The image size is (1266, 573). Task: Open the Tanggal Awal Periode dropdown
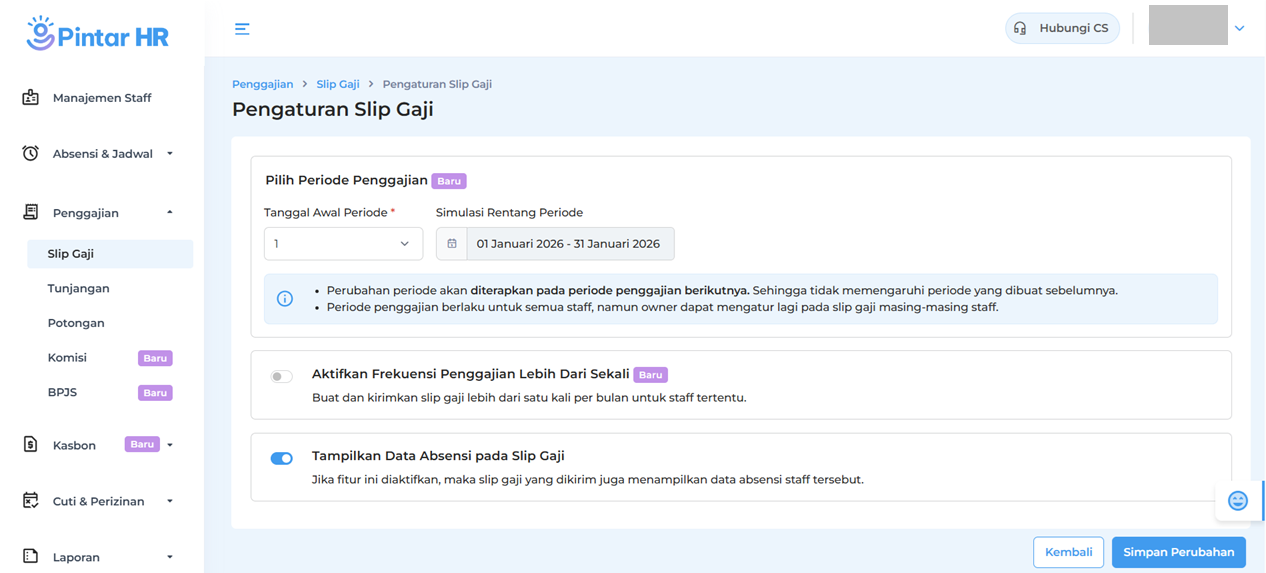coord(343,244)
